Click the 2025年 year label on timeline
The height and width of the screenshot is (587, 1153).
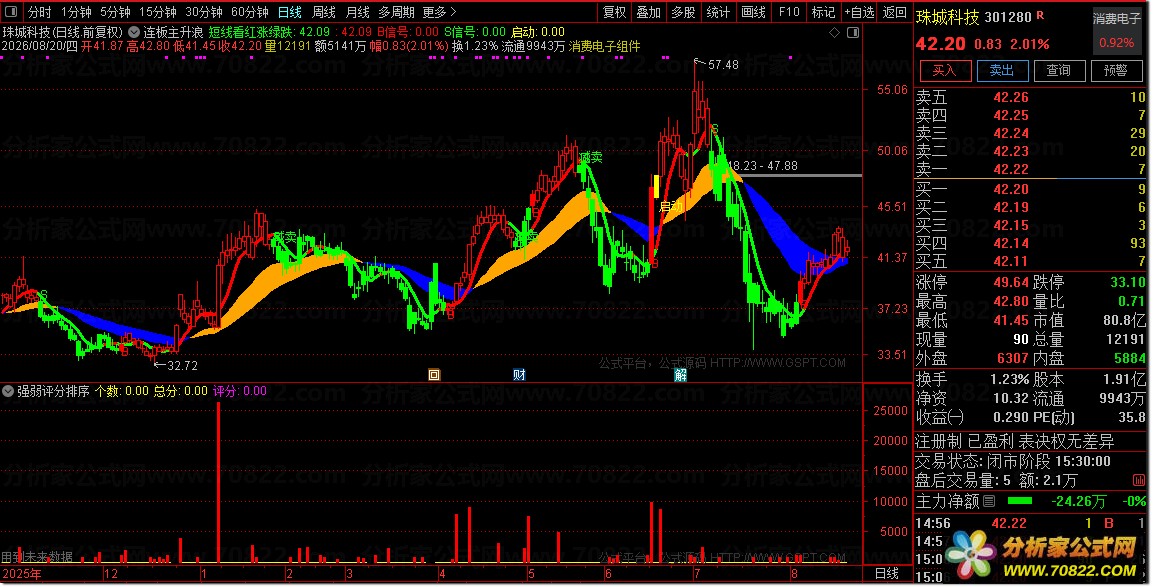point(22,574)
